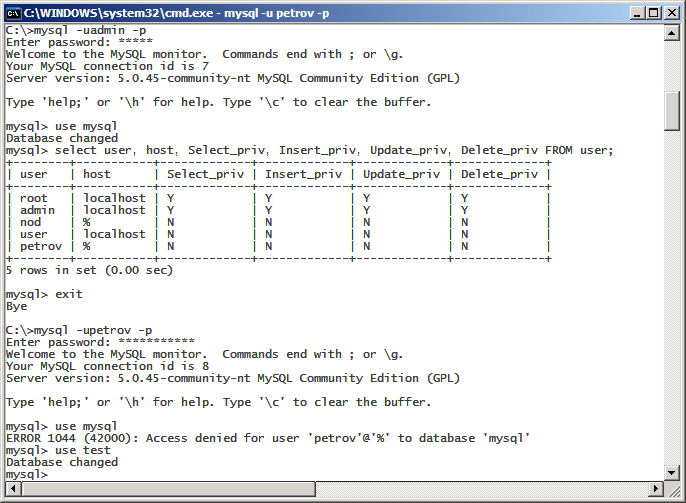Image resolution: width=686 pixels, height=503 pixels.
Task: Click the last 'Database changed' line
Action: click(62, 462)
